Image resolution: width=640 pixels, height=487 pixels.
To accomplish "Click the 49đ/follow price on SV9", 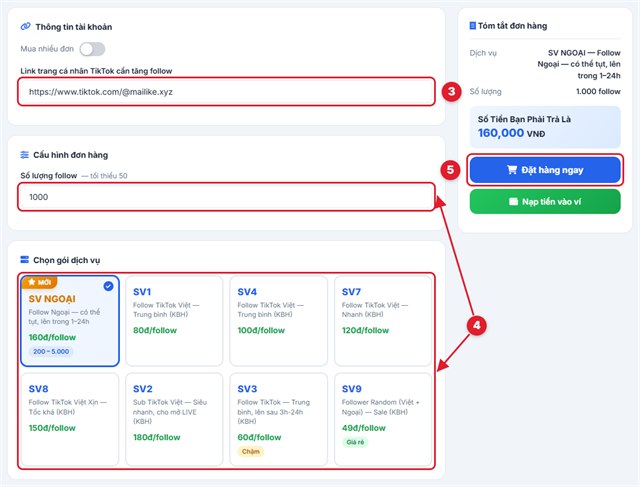I will pyautogui.click(x=364, y=428).
